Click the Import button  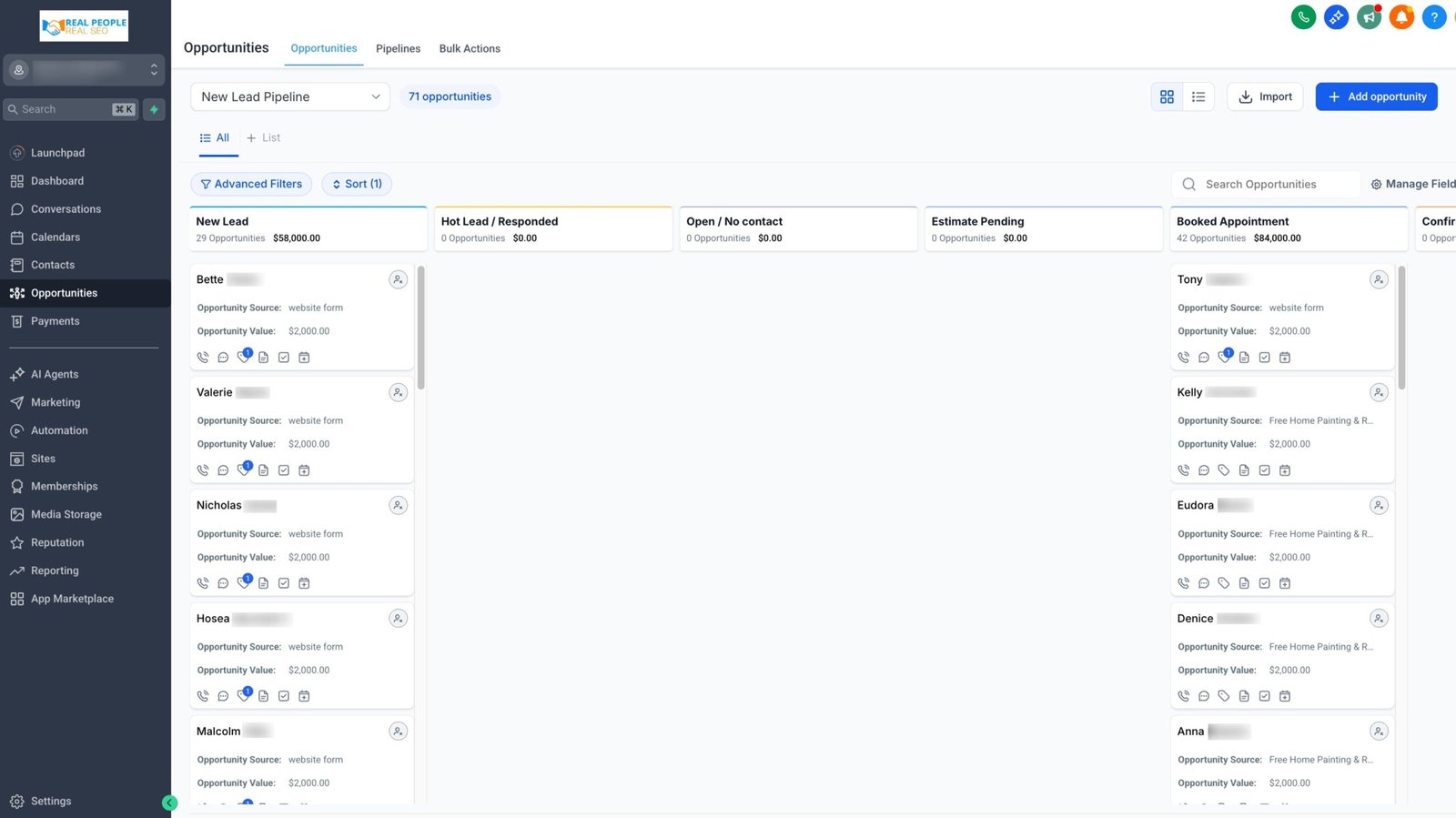(x=1265, y=96)
